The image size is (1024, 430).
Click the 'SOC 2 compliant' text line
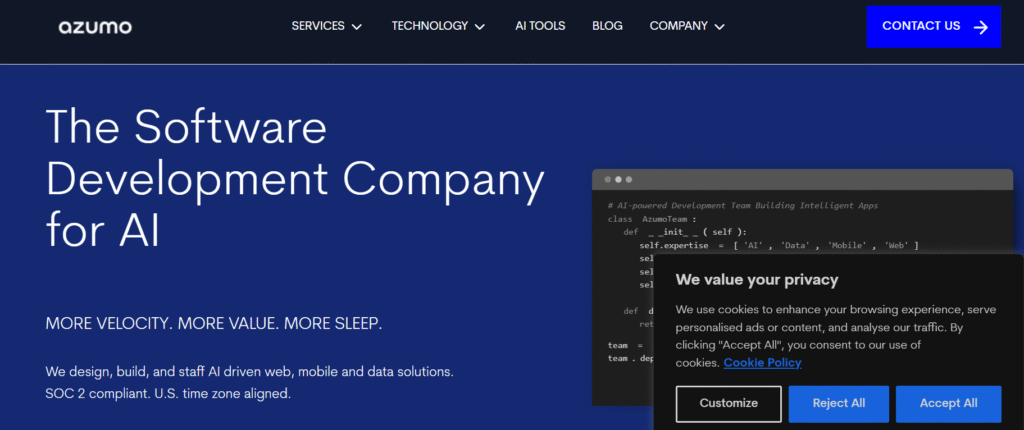point(168,394)
